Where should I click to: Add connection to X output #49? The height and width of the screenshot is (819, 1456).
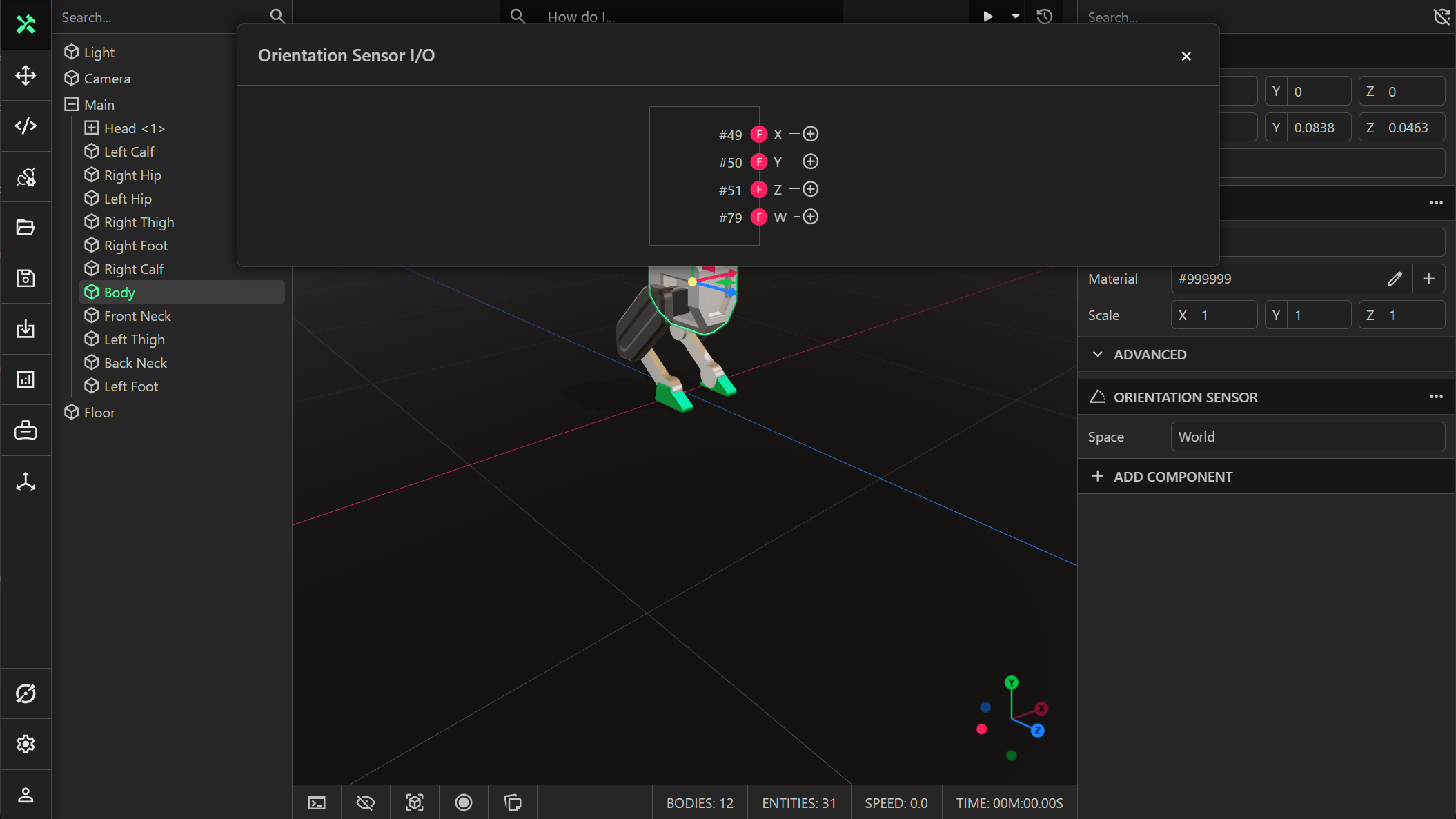coord(811,134)
